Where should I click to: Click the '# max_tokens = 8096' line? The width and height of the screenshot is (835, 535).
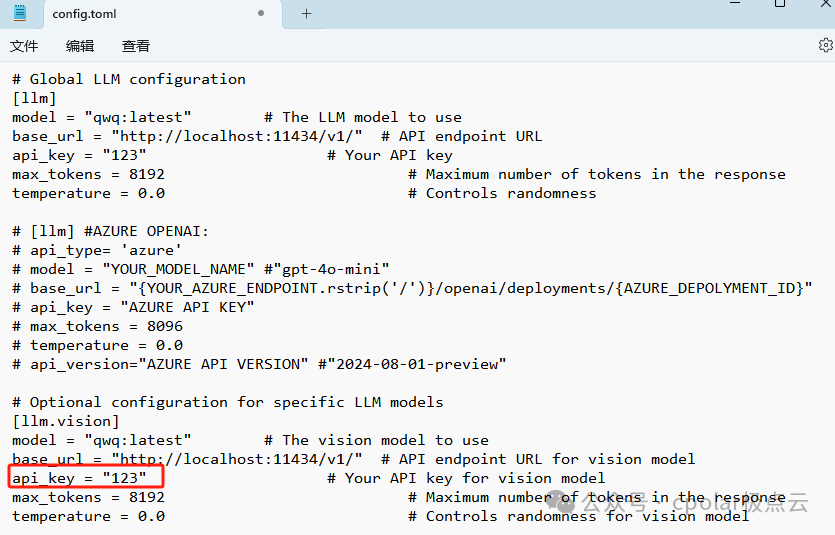point(97,326)
